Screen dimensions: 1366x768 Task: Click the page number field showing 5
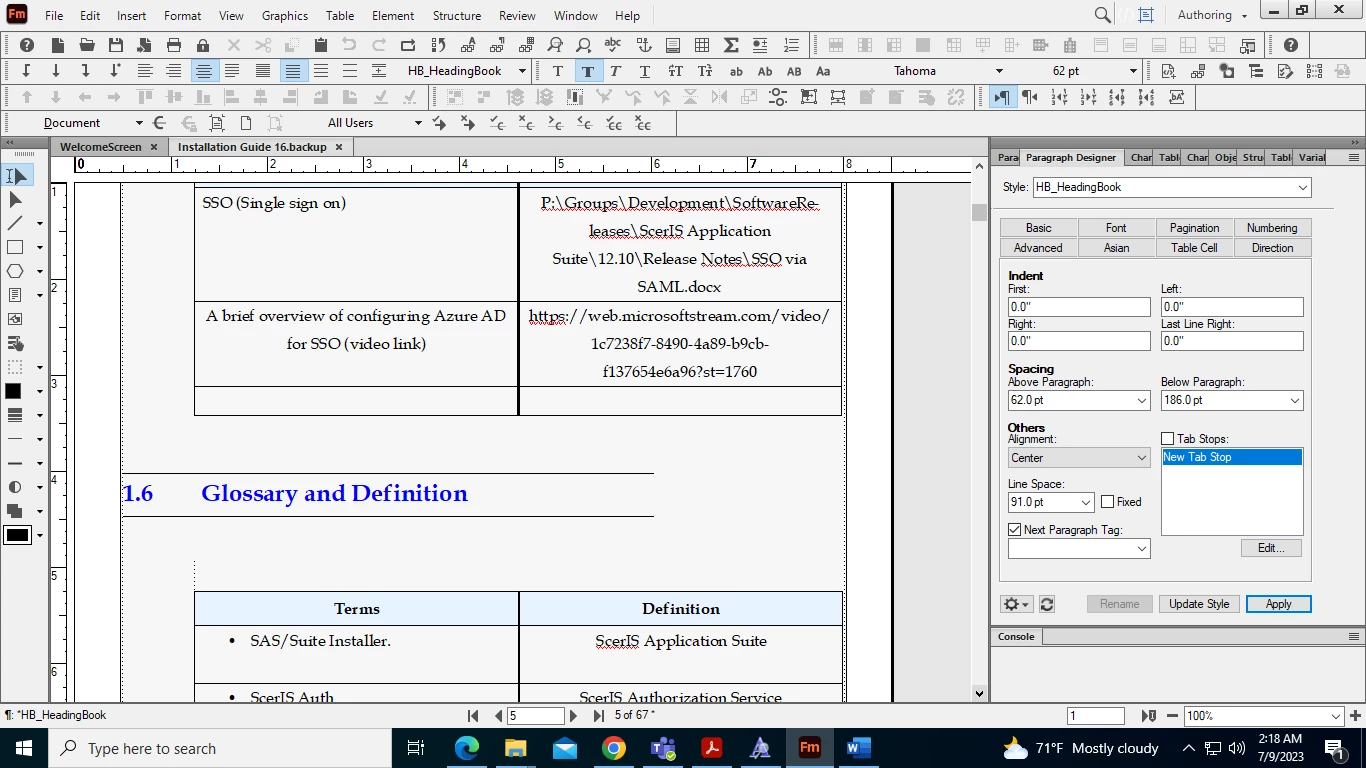[x=536, y=716]
